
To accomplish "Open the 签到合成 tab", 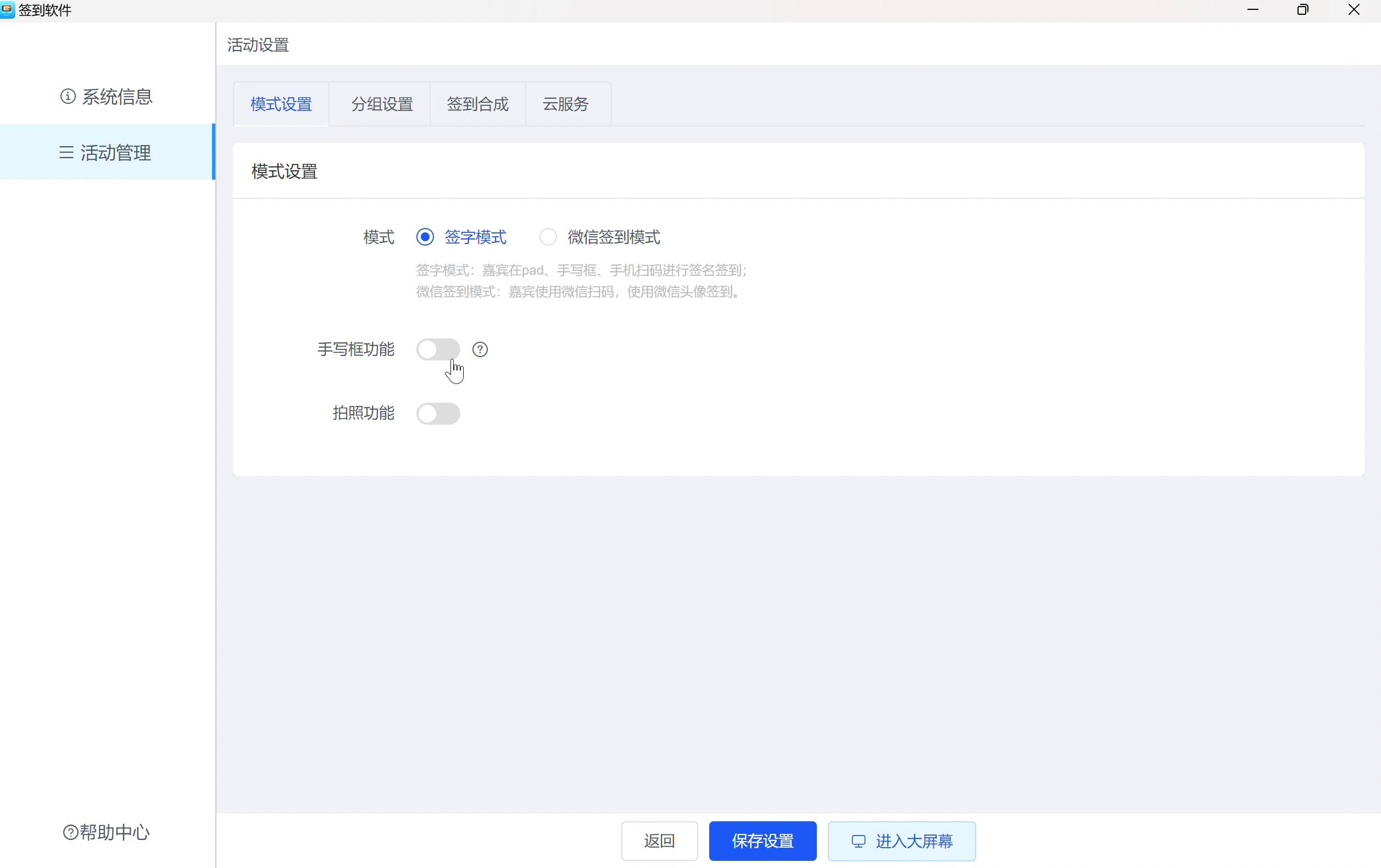I will [x=477, y=104].
